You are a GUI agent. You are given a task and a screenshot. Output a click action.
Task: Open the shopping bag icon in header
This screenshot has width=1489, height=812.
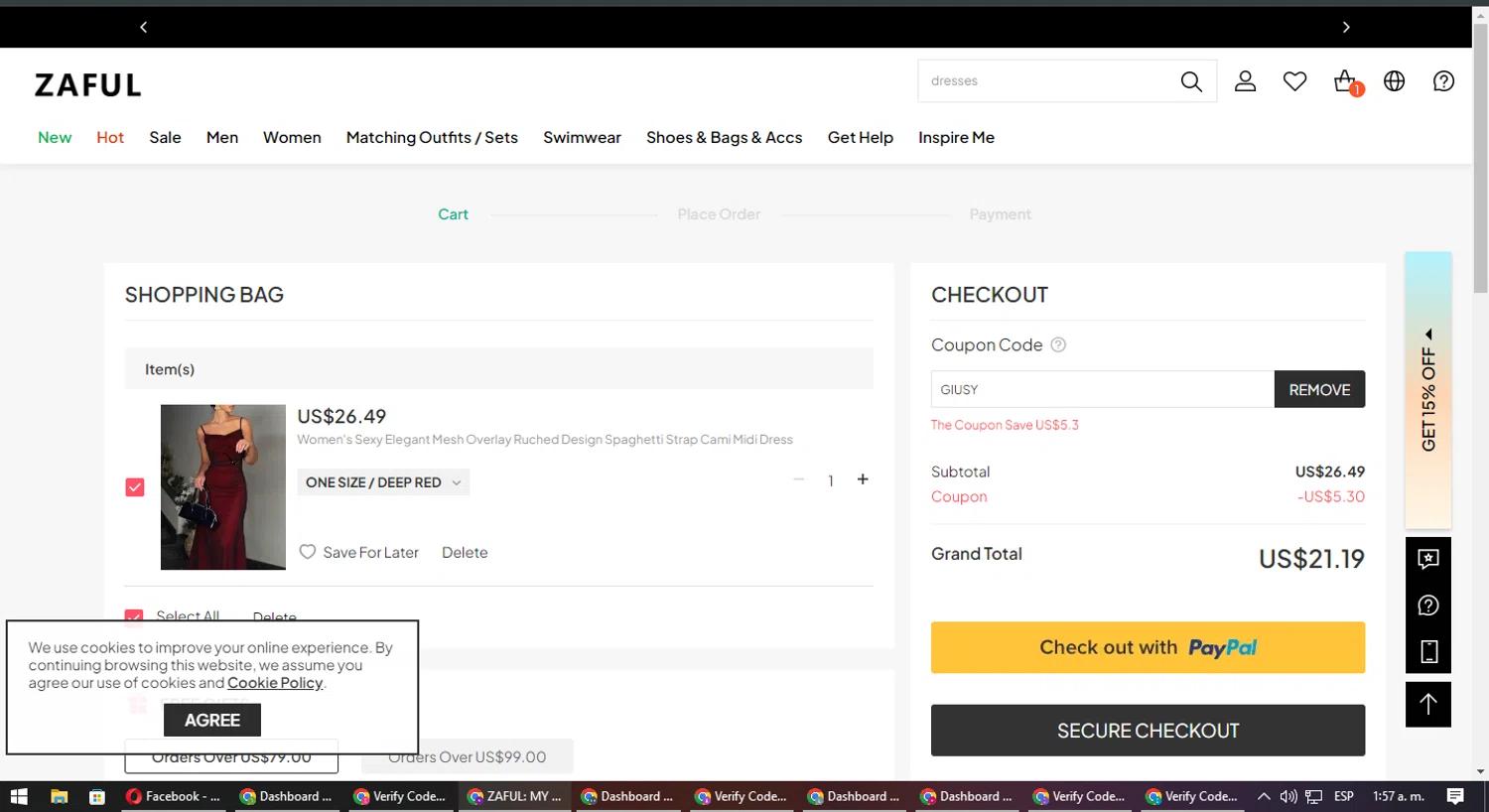pyautogui.click(x=1345, y=81)
